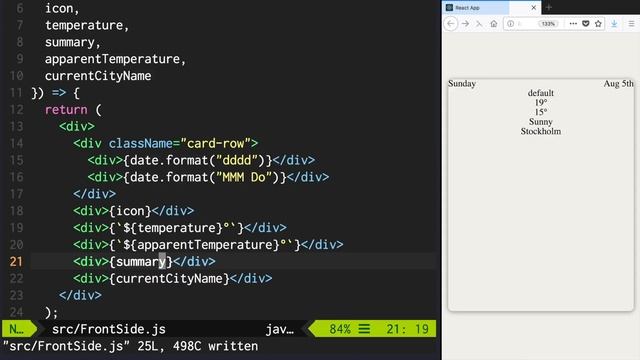Stop loading the page in Firefox
The image size is (640, 360).
tap(479, 24)
